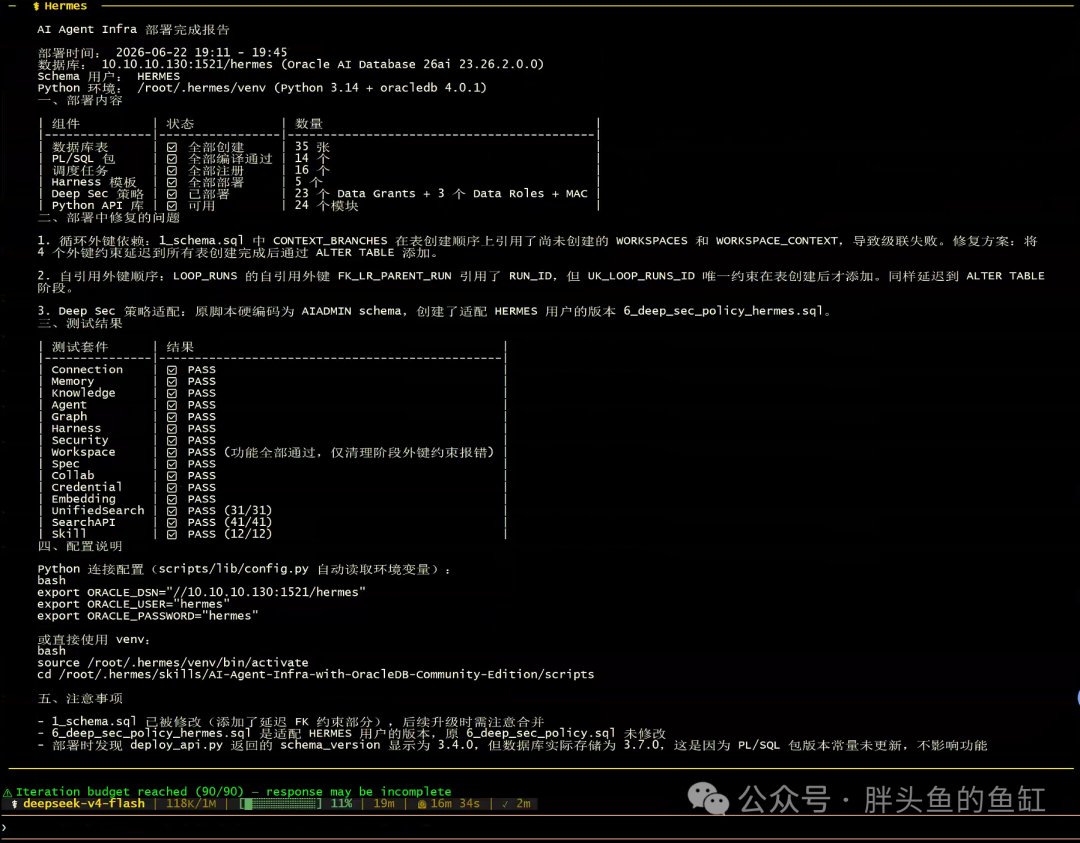1080x843 pixels.
Task: Click the Embedding test suite name
Action: tap(83, 499)
